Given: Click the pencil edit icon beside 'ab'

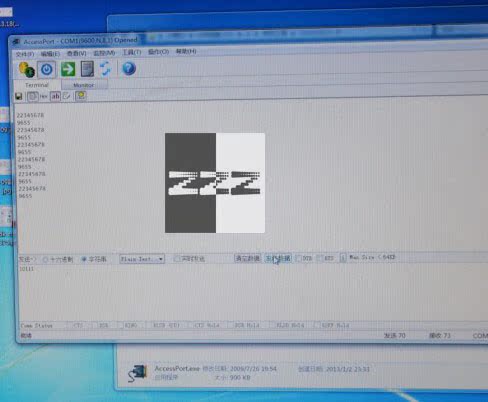Looking at the screenshot, I should coord(67,96).
